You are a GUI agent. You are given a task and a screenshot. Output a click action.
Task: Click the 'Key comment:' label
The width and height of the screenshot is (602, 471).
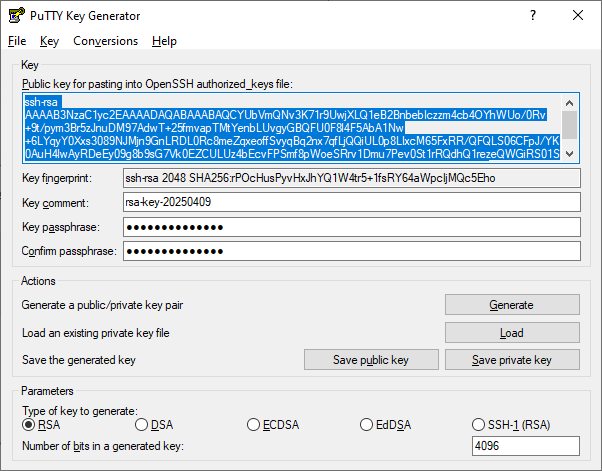click(x=55, y=203)
